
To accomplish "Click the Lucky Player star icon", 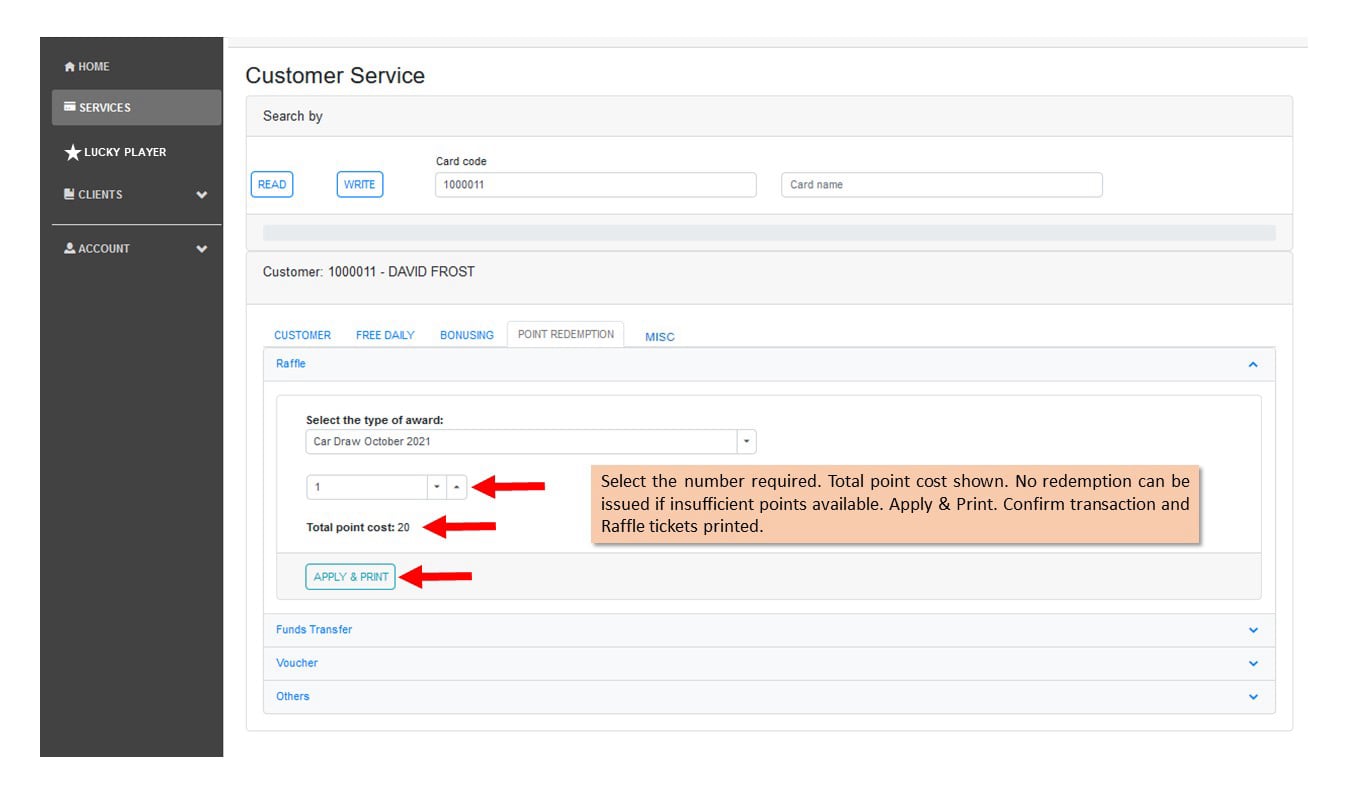I will (72, 152).
